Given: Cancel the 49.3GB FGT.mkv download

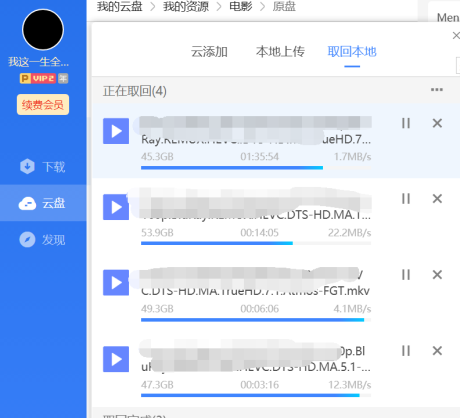Looking at the screenshot, I should (x=437, y=275).
